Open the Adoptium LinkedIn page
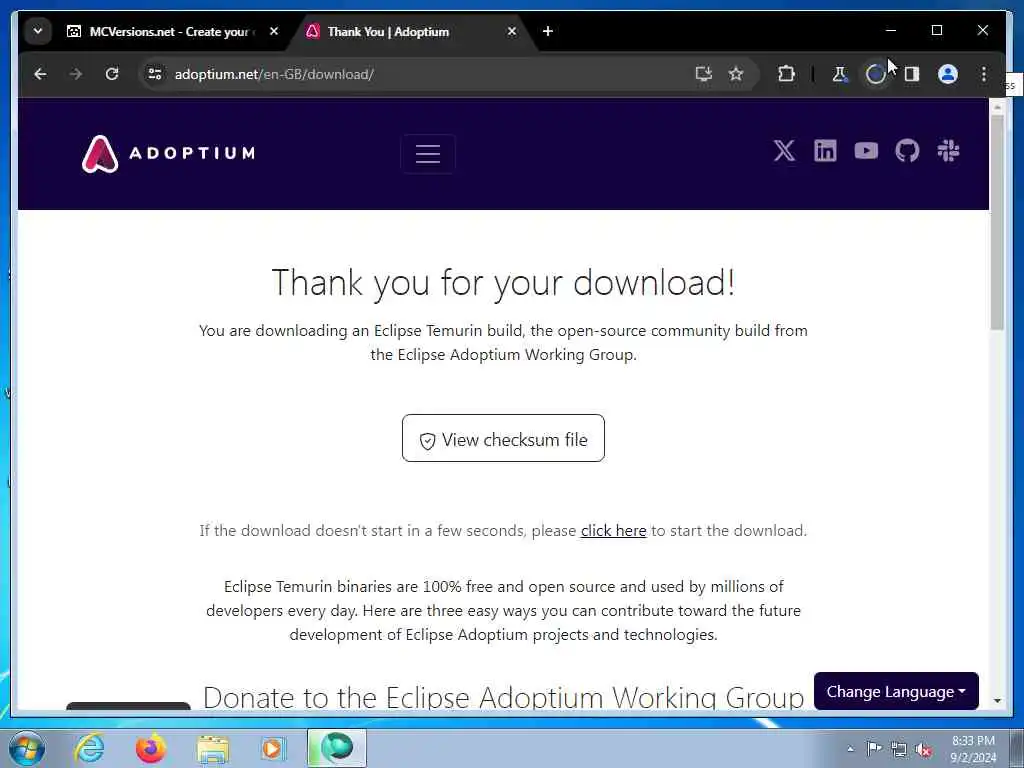 (x=825, y=151)
